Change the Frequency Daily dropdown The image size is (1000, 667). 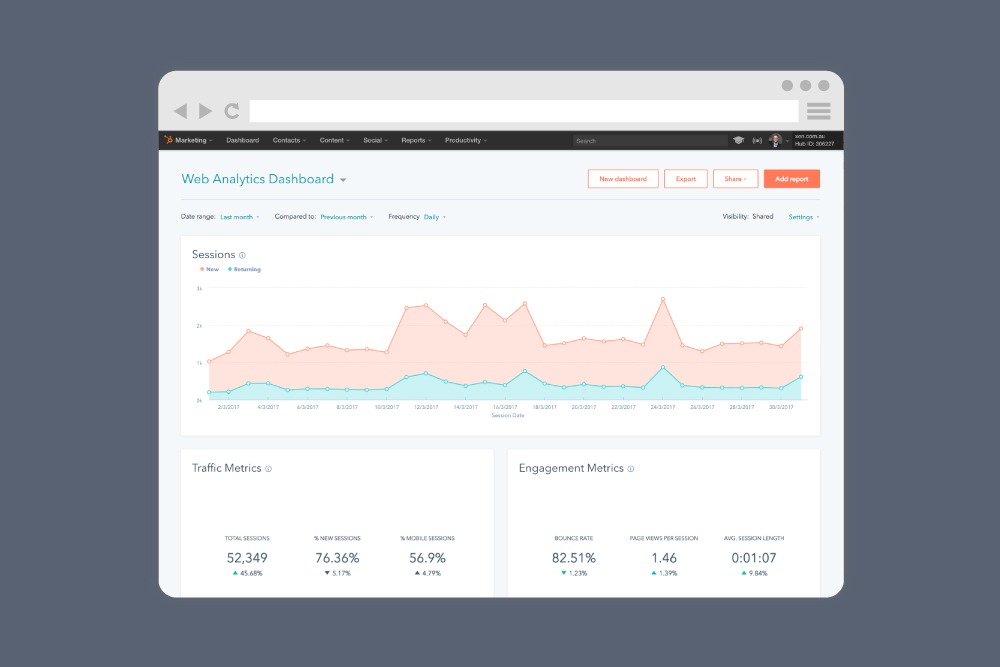435,217
